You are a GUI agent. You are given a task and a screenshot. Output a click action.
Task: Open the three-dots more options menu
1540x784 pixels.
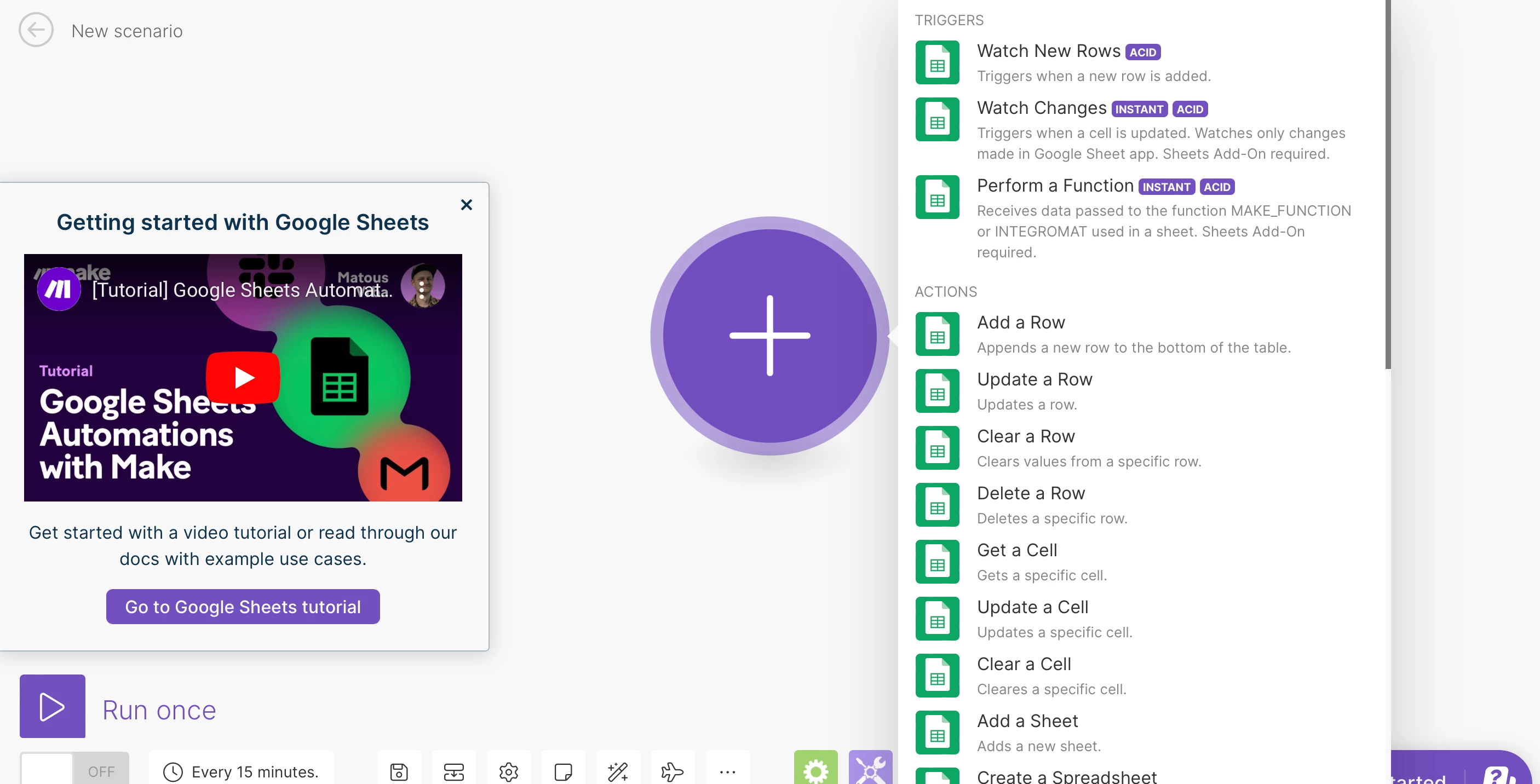click(727, 771)
